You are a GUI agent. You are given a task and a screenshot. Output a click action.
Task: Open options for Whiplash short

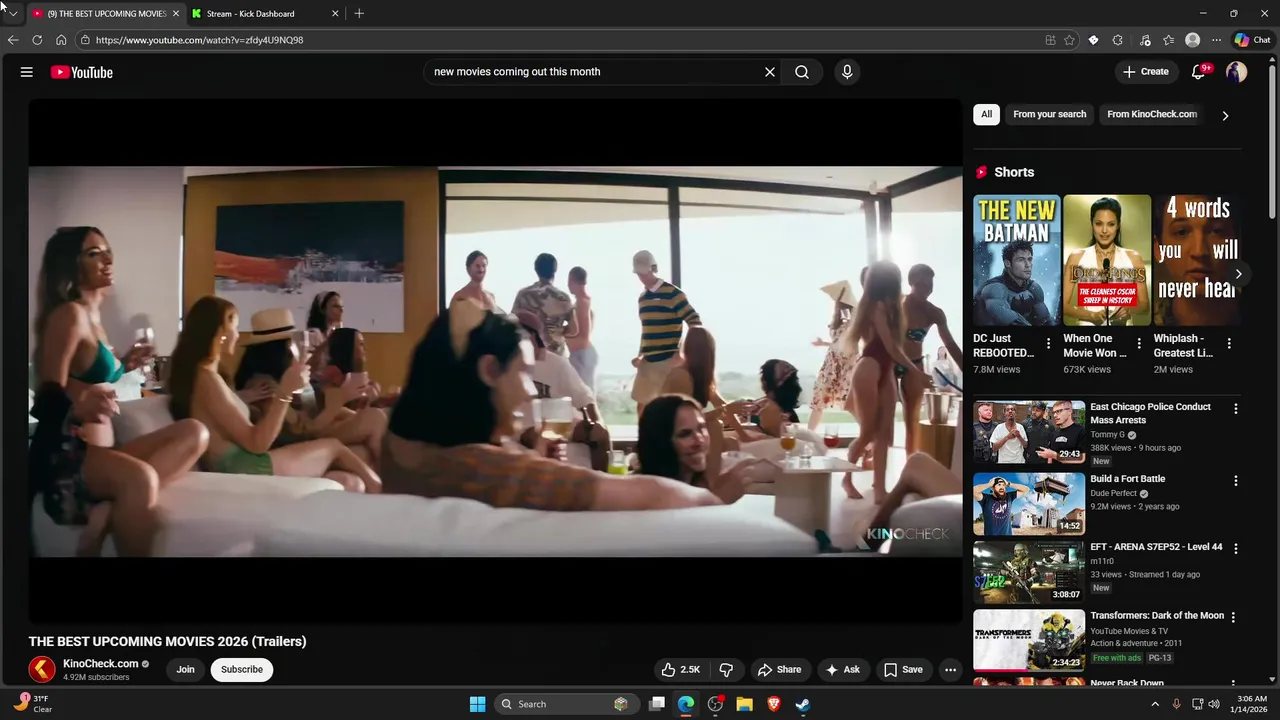pyautogui.click(x=1229, y=343)
